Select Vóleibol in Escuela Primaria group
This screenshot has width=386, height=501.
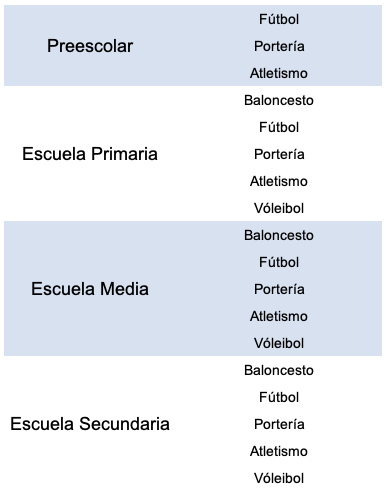click(279, 208)
